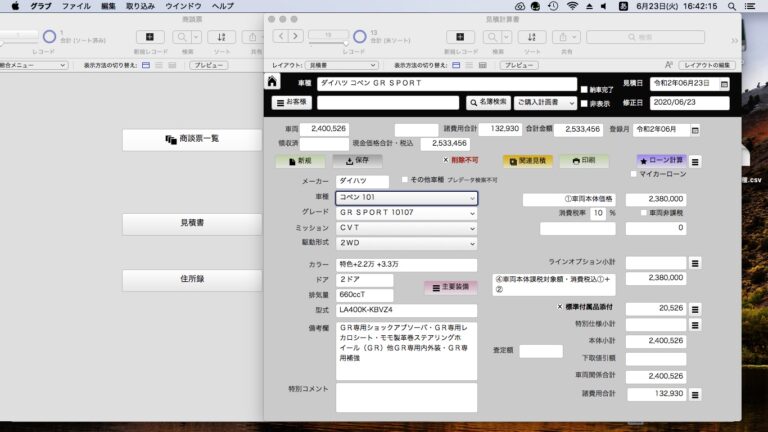Toggle the 非表示 checkbox
768x432 pixels.
click(x=584, y=103)
